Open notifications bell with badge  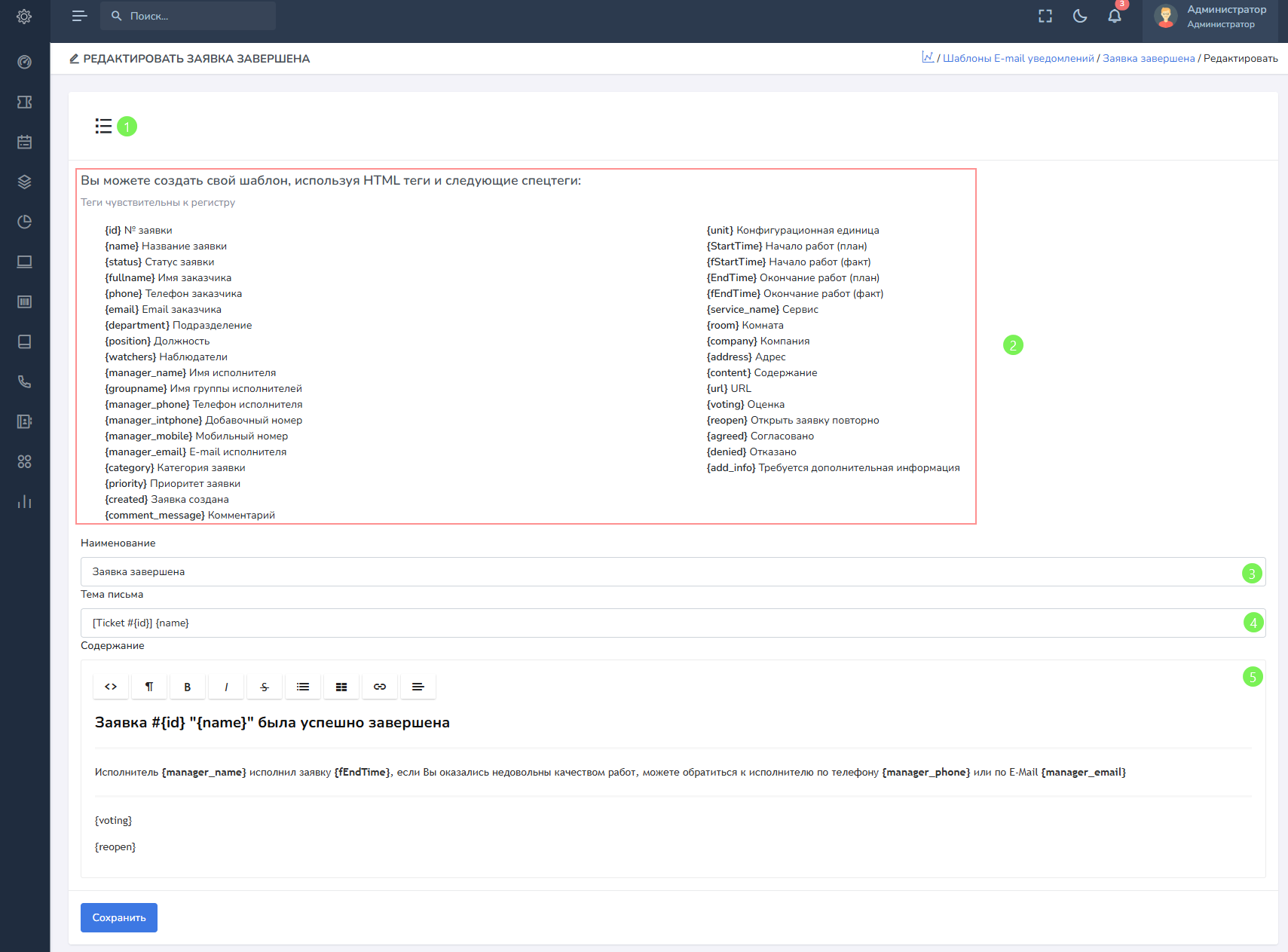click(x=1115, y=16)
